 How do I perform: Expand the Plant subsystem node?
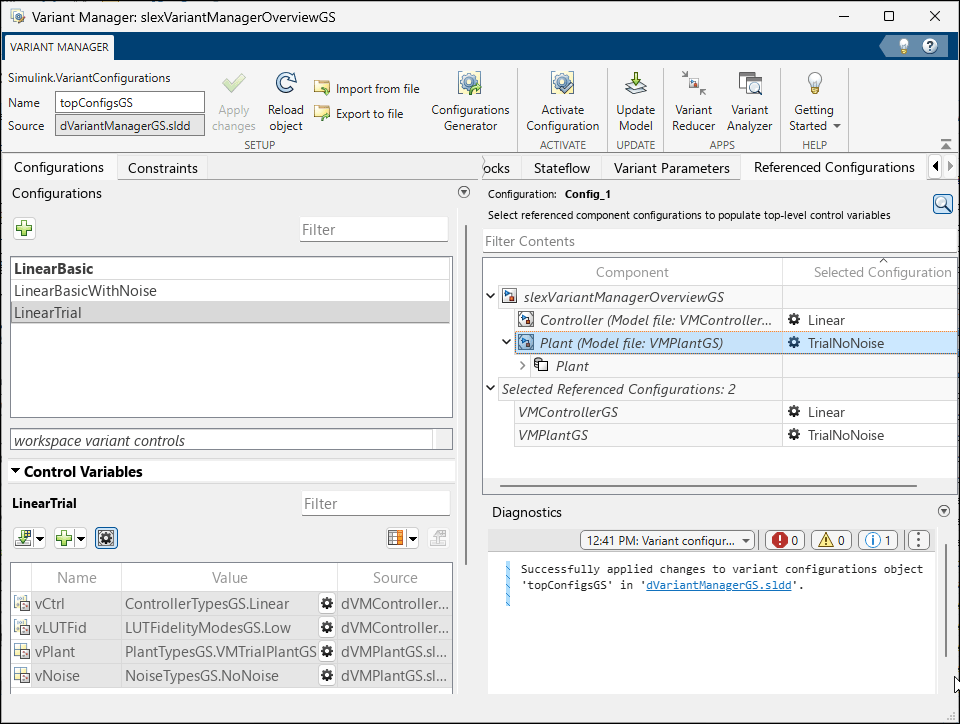(x=522, y=365)
